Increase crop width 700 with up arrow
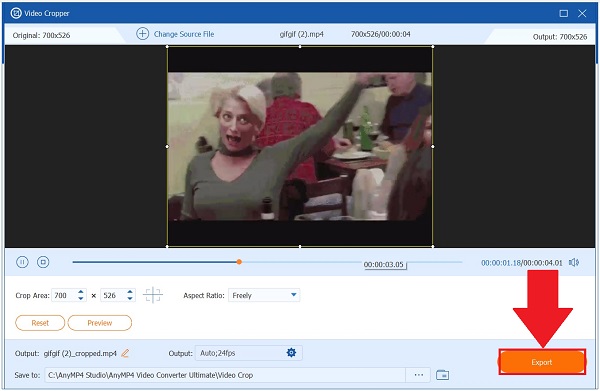Image resolution: width=600 pixels, height=391 pixels. tap(81, 292)
